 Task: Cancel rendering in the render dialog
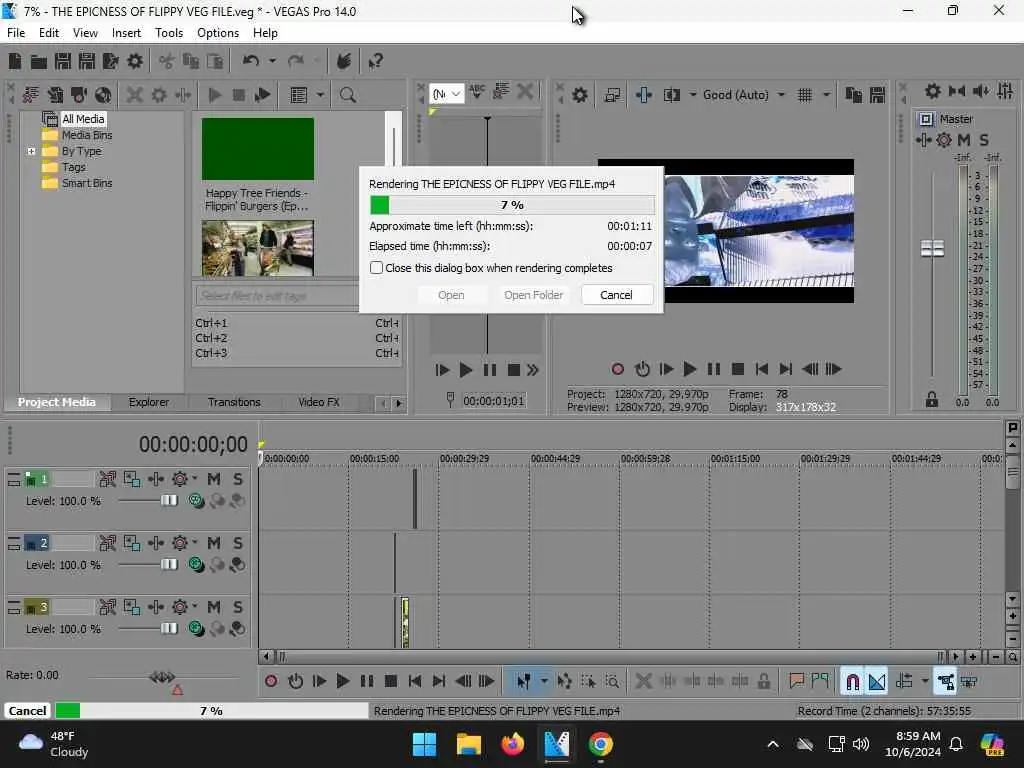tap(616, 295)
